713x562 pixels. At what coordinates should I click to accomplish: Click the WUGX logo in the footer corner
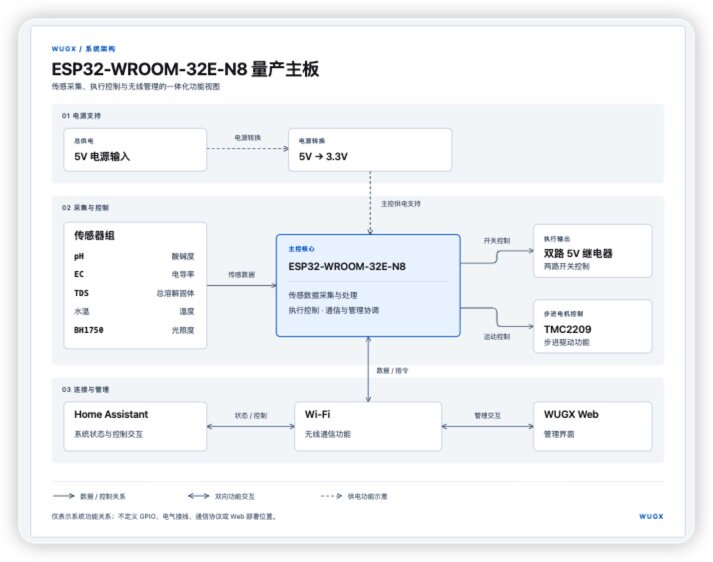651,517
